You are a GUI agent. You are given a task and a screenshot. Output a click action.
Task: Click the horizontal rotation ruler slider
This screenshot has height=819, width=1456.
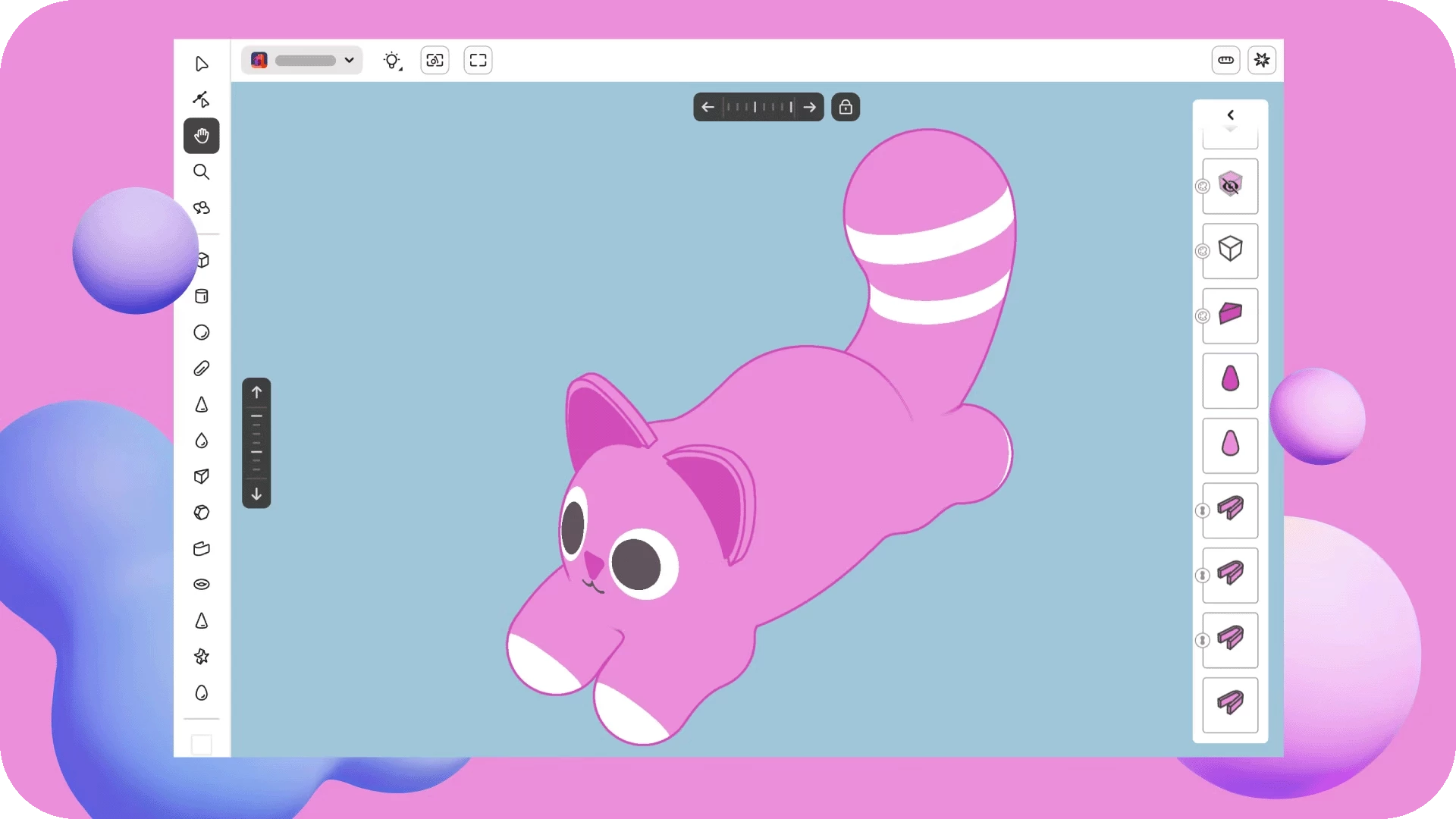[758, 107]
